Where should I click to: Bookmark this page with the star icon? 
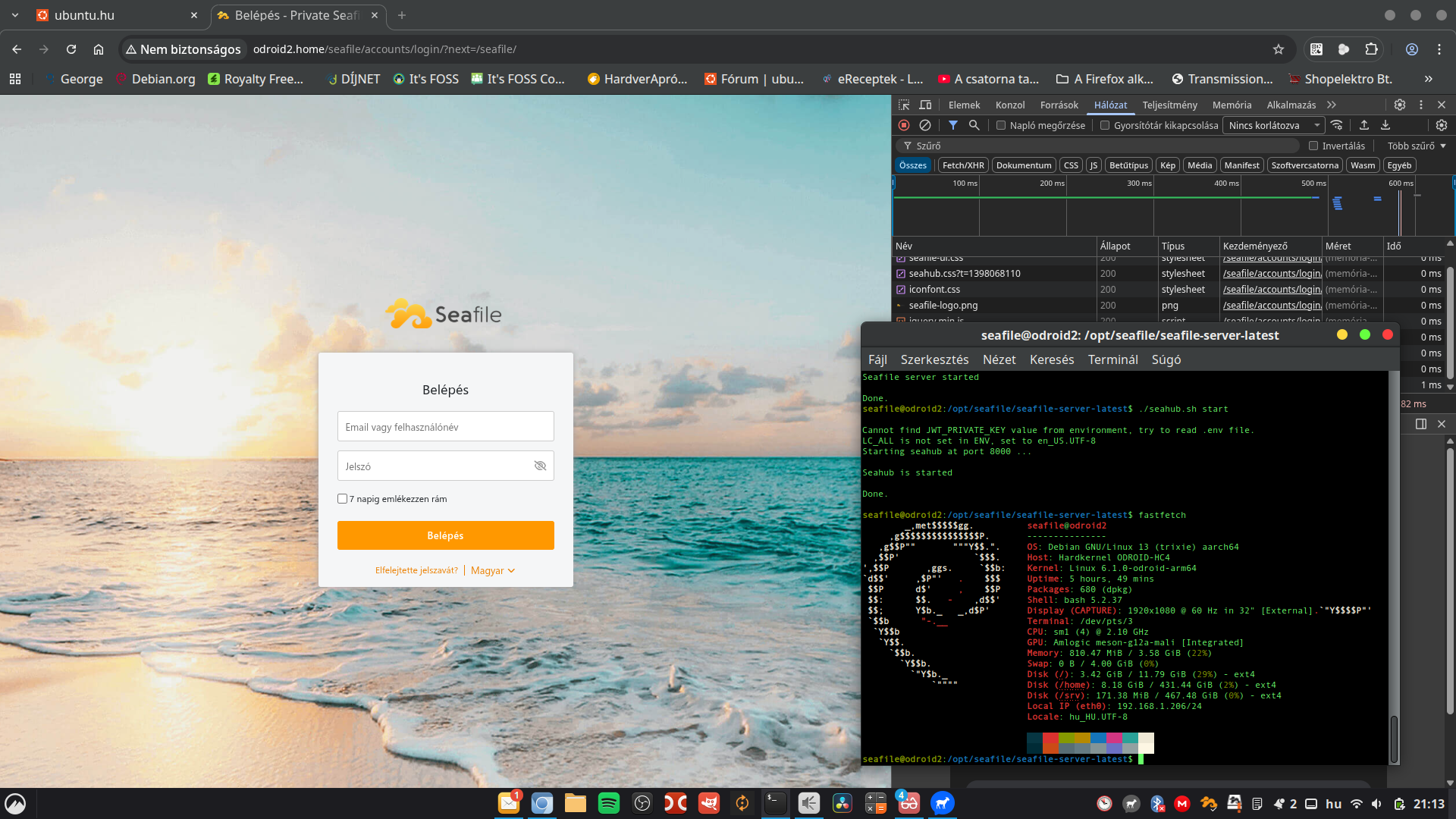[x=1279, y=49]
